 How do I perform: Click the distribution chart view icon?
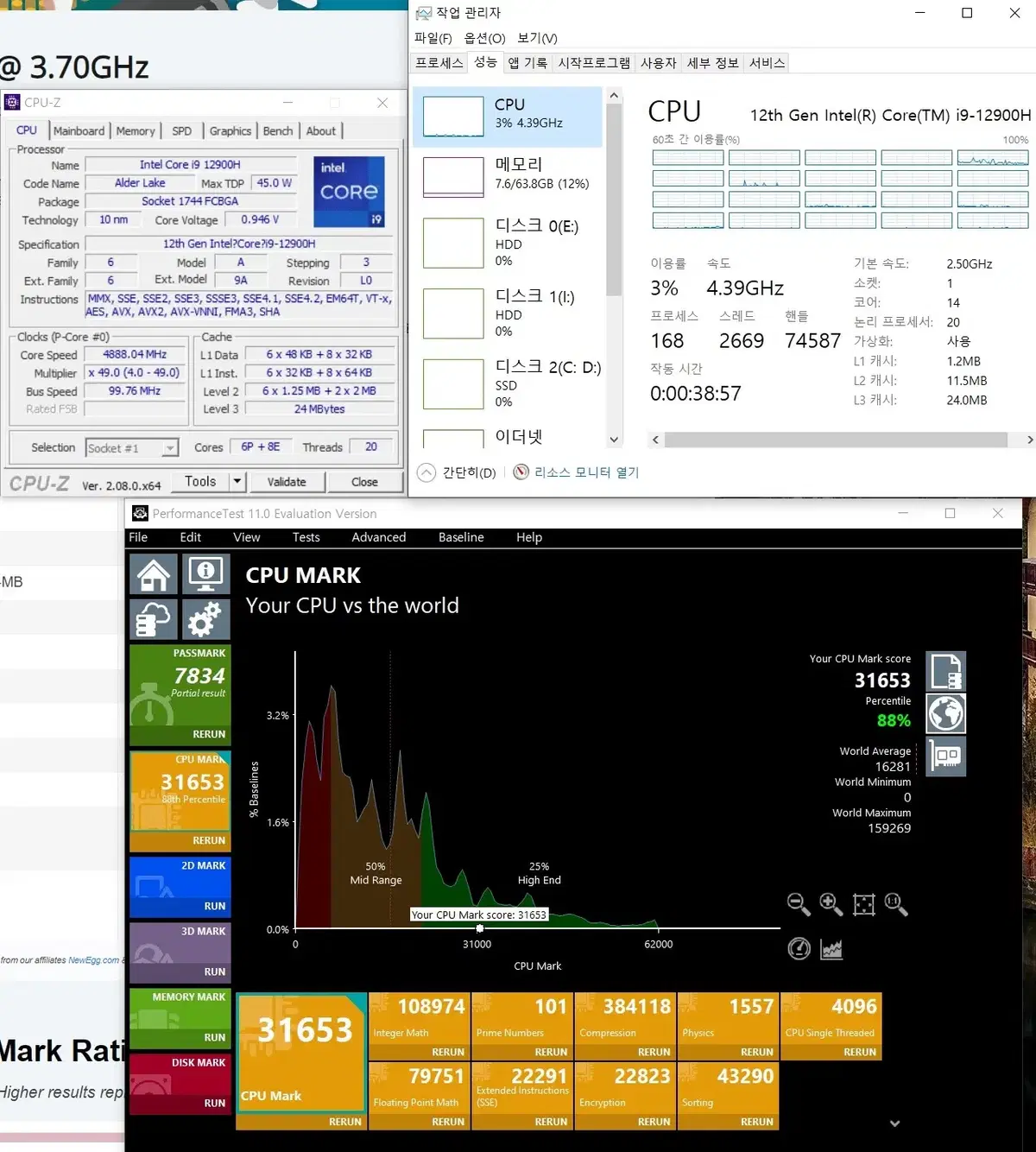[x=831, y=948]
